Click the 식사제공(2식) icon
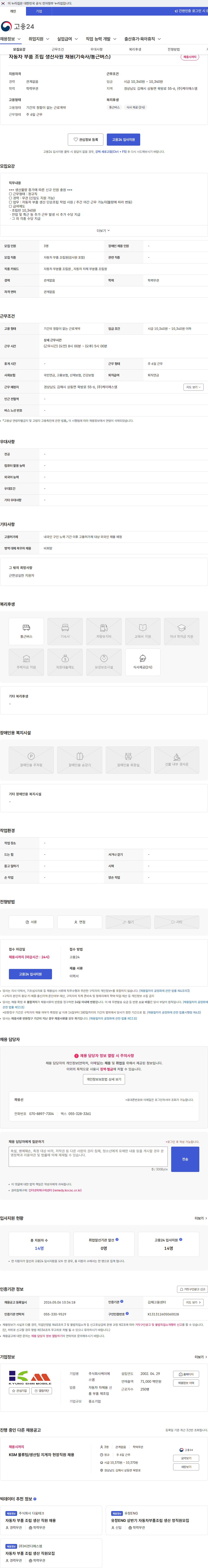The image size is (208, 1568). [143, 662]
